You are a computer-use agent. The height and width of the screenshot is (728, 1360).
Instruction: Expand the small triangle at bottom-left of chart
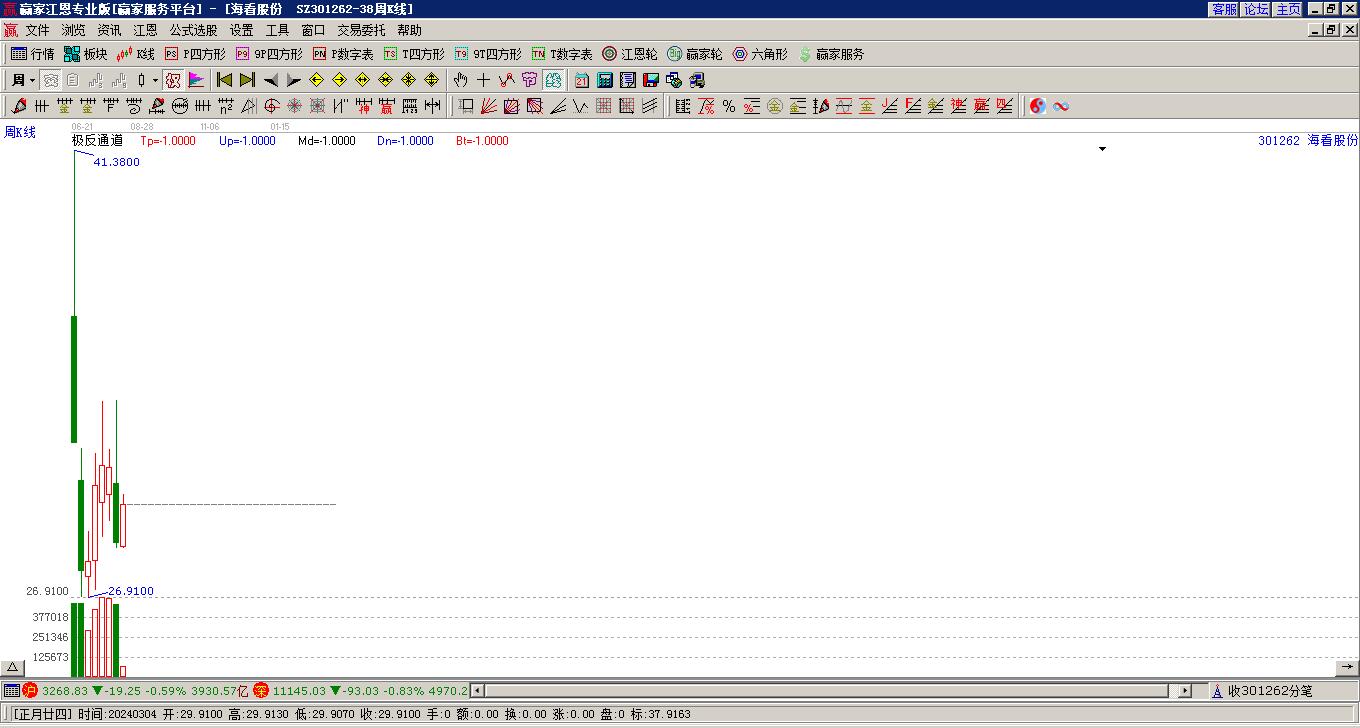point(12,668)
